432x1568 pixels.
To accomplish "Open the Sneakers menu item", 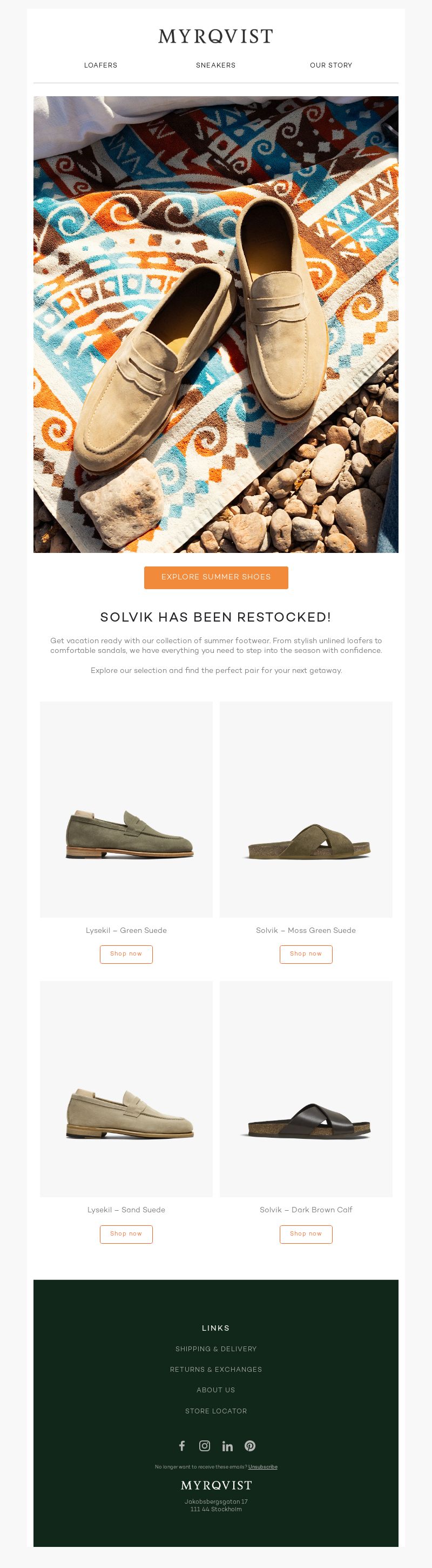I will (x=215, y=65).
